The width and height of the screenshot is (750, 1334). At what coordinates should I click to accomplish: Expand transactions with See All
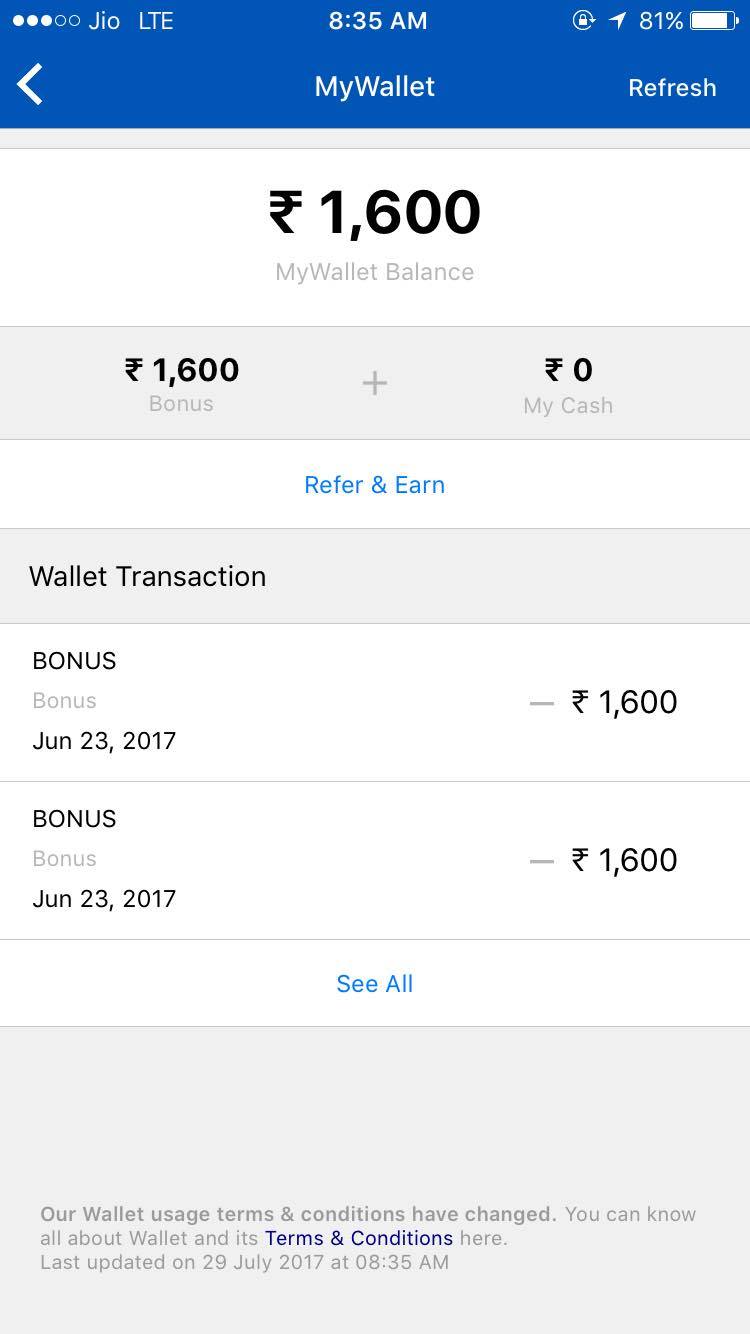coord(374,984)
